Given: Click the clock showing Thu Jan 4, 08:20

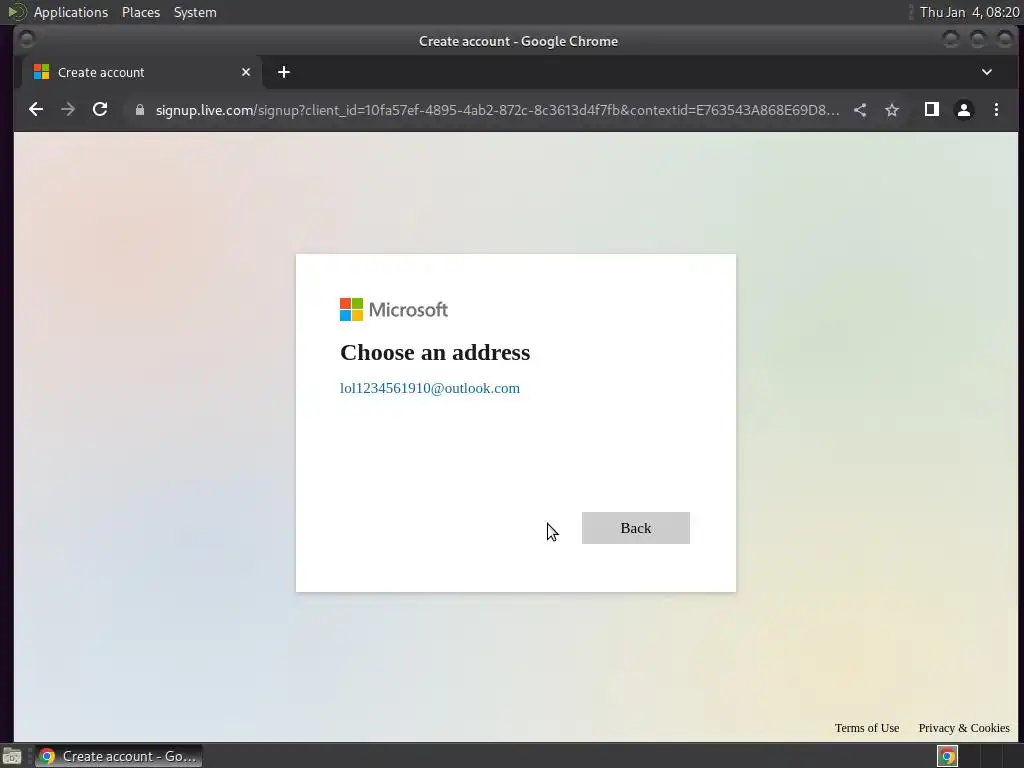Looking at the screenshot, I should click(969, 12).
